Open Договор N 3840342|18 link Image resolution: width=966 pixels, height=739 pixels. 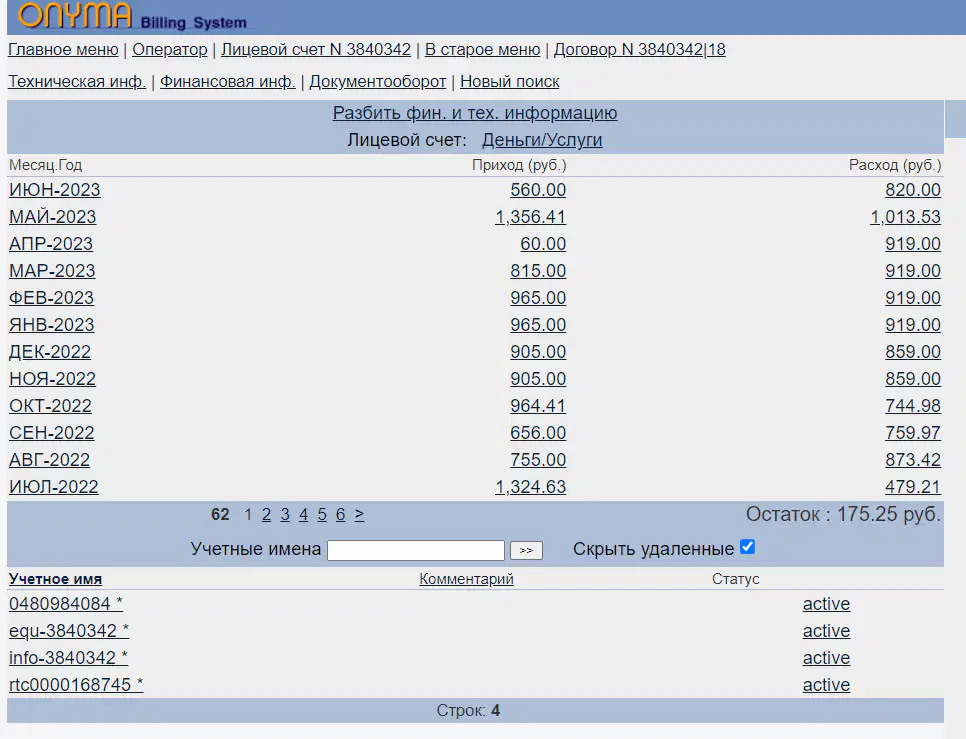click(639, 49)
